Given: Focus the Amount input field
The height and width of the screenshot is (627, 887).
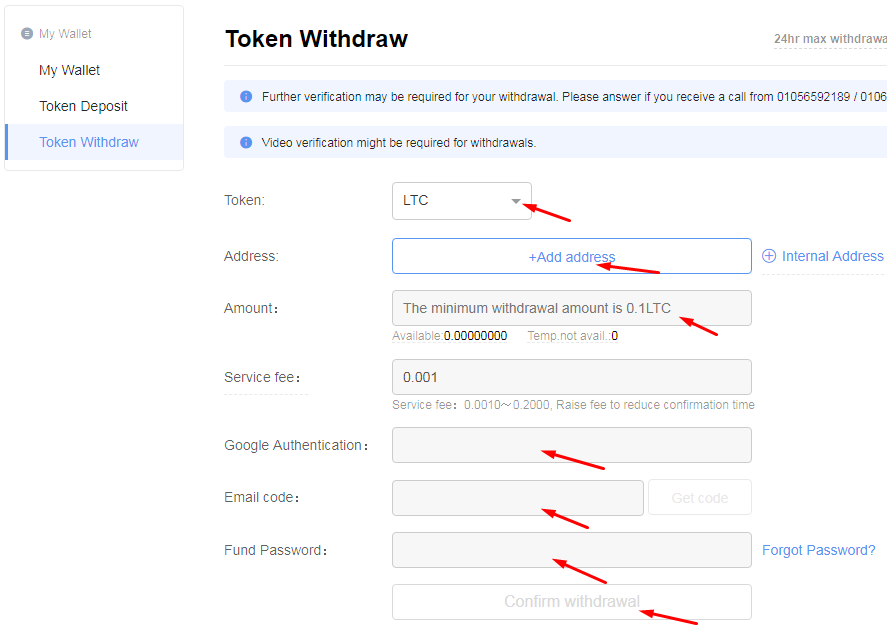Looking at the screenshot, I should pyautogui.click(x=571, y=308).
